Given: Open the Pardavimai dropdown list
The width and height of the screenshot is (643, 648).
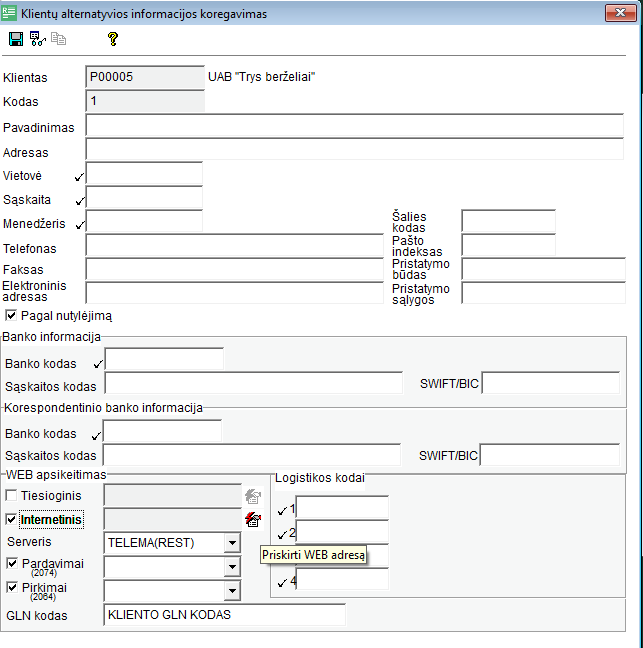Looking at the screenshot, I should tap(232, 567).
